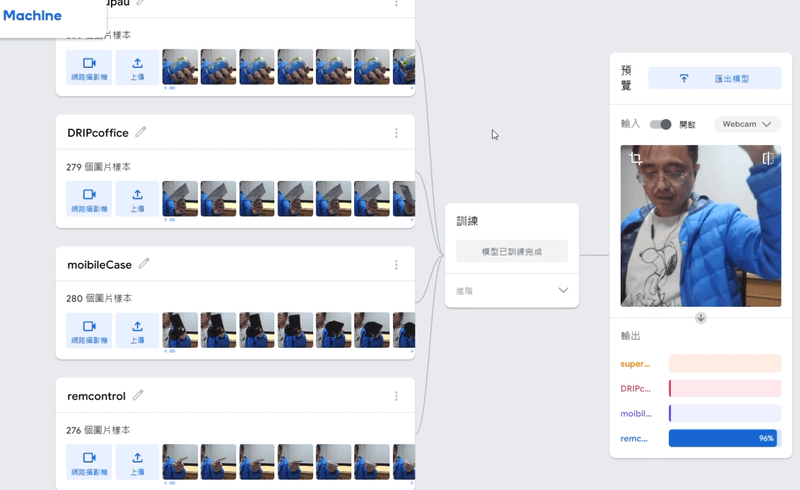This screenshot has height=490, width=800.
Task: Open the Webcam source dropdown
Action: 747,124
